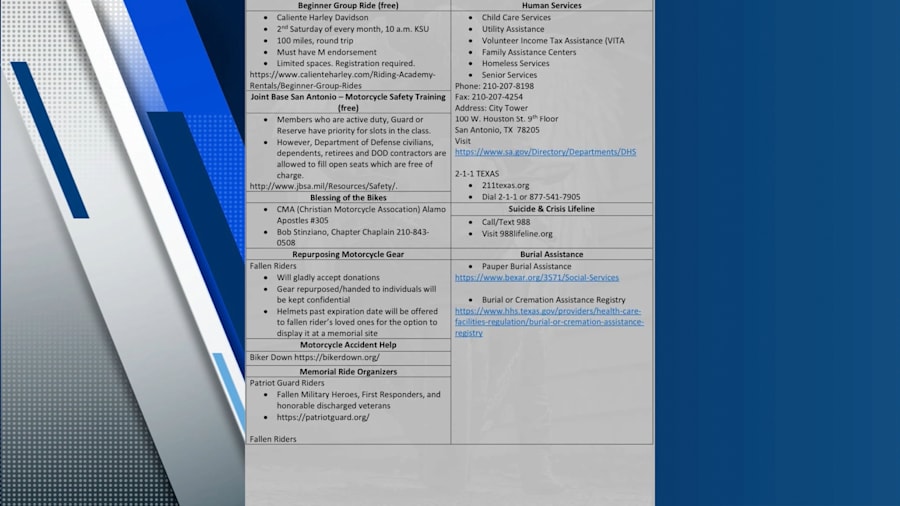
Task: Open the sa.gov Departments DHS link
Action: (545, 152)
